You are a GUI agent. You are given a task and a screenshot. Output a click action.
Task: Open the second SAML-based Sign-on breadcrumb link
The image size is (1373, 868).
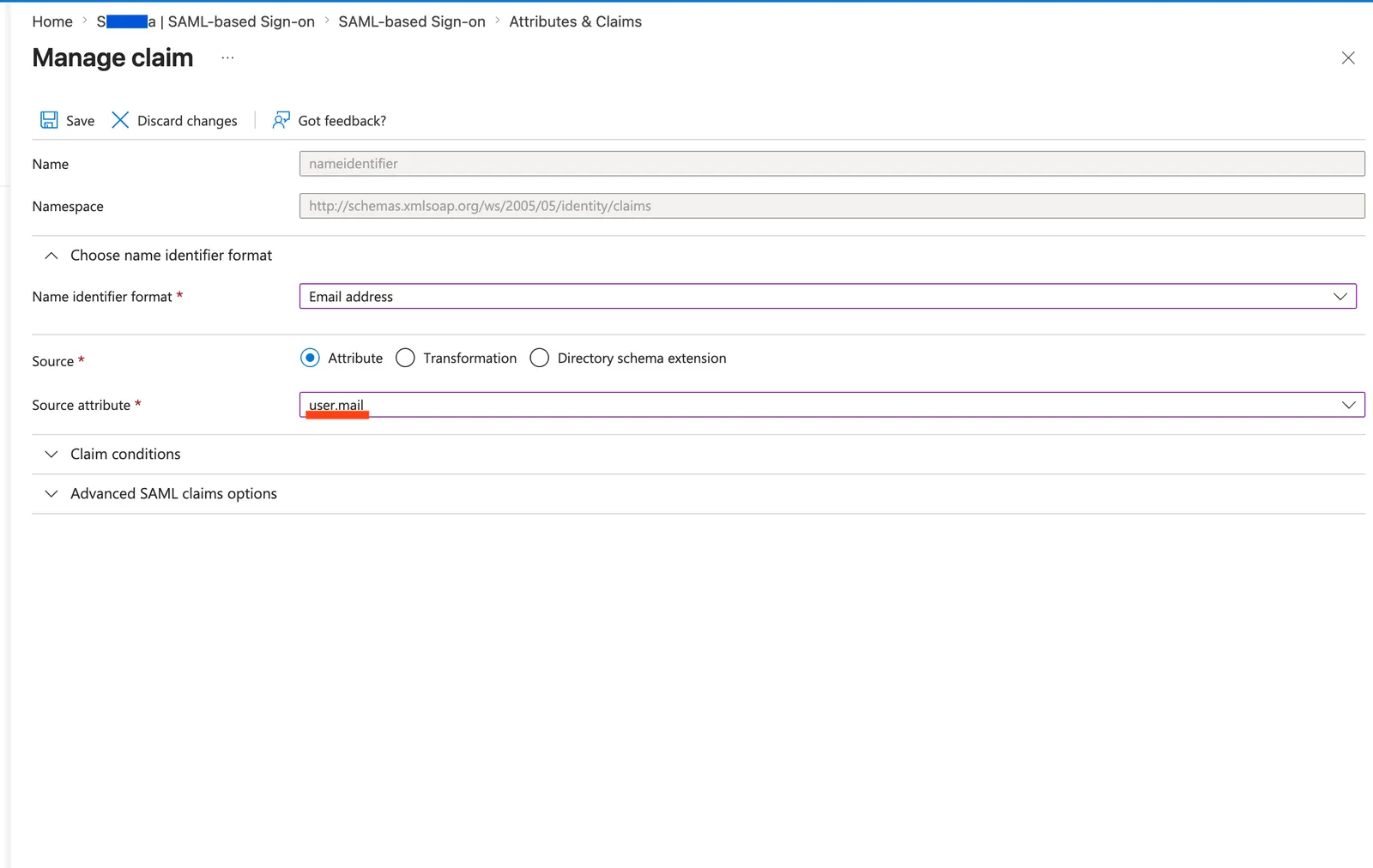[412, 21]
